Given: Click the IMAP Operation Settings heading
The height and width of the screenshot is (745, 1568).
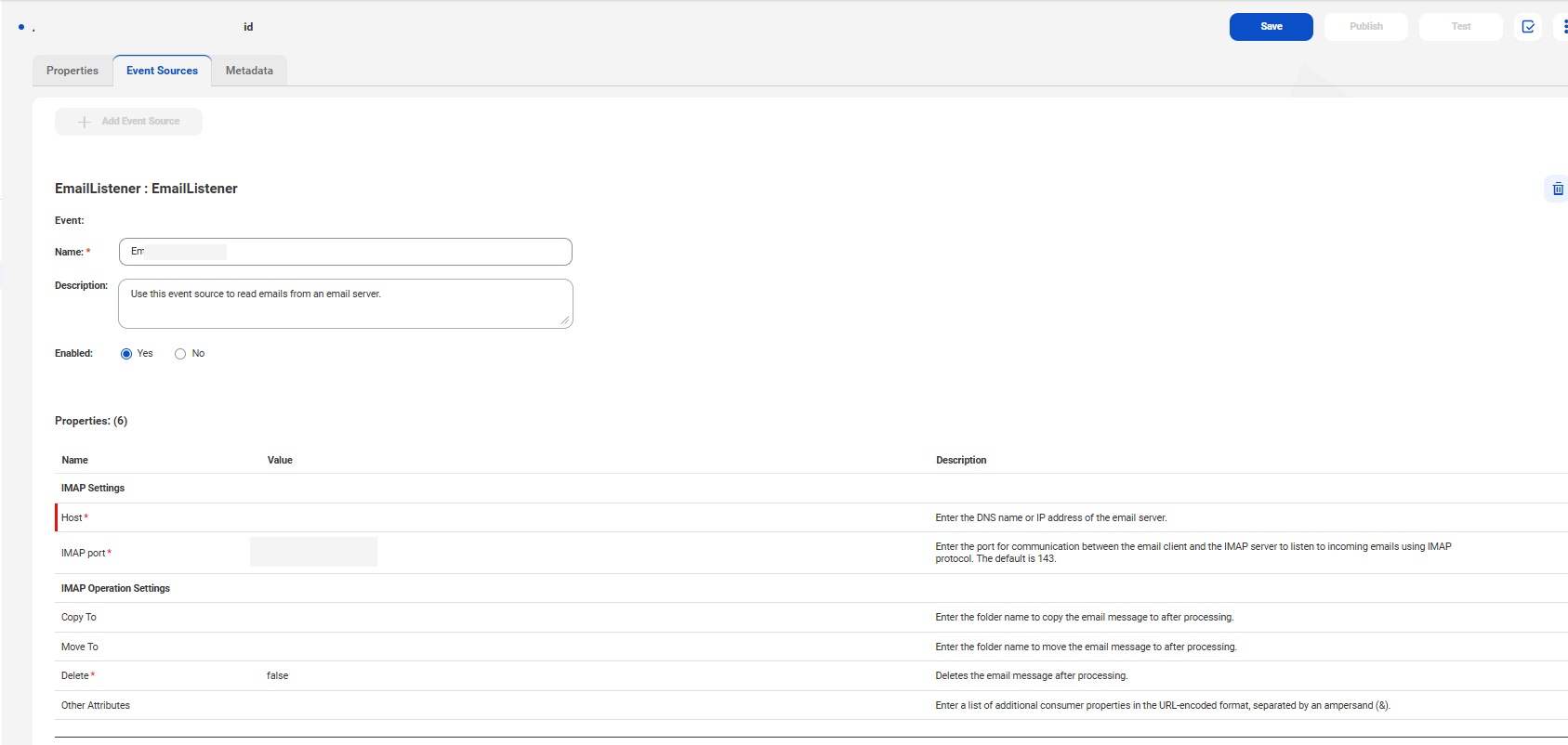Looking at the screenshot, I should (x=116, y=588).
